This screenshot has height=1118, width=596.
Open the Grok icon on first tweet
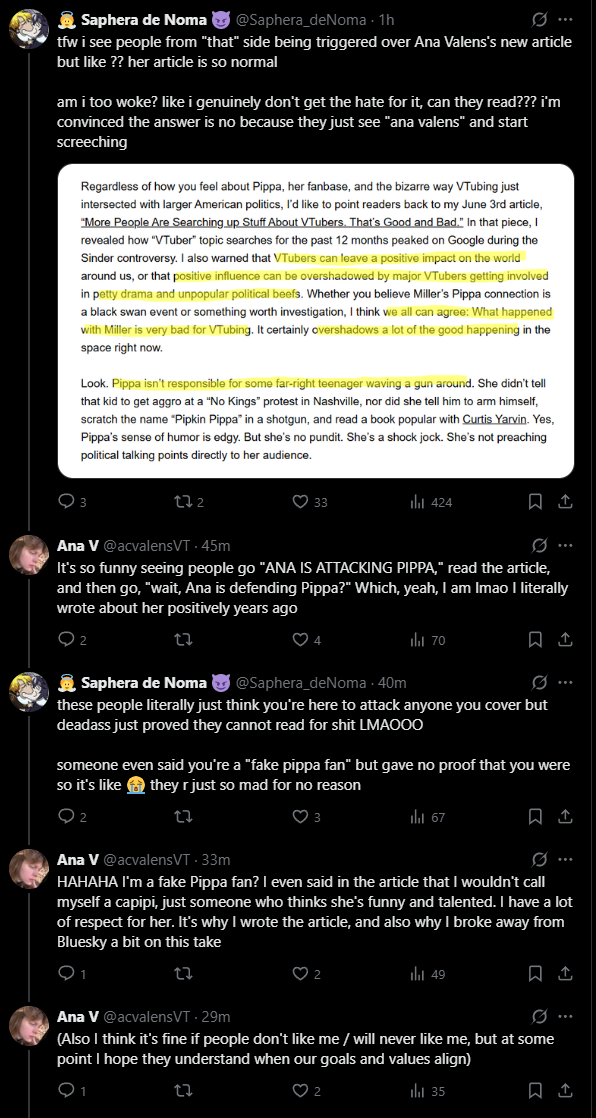[540, 20]
